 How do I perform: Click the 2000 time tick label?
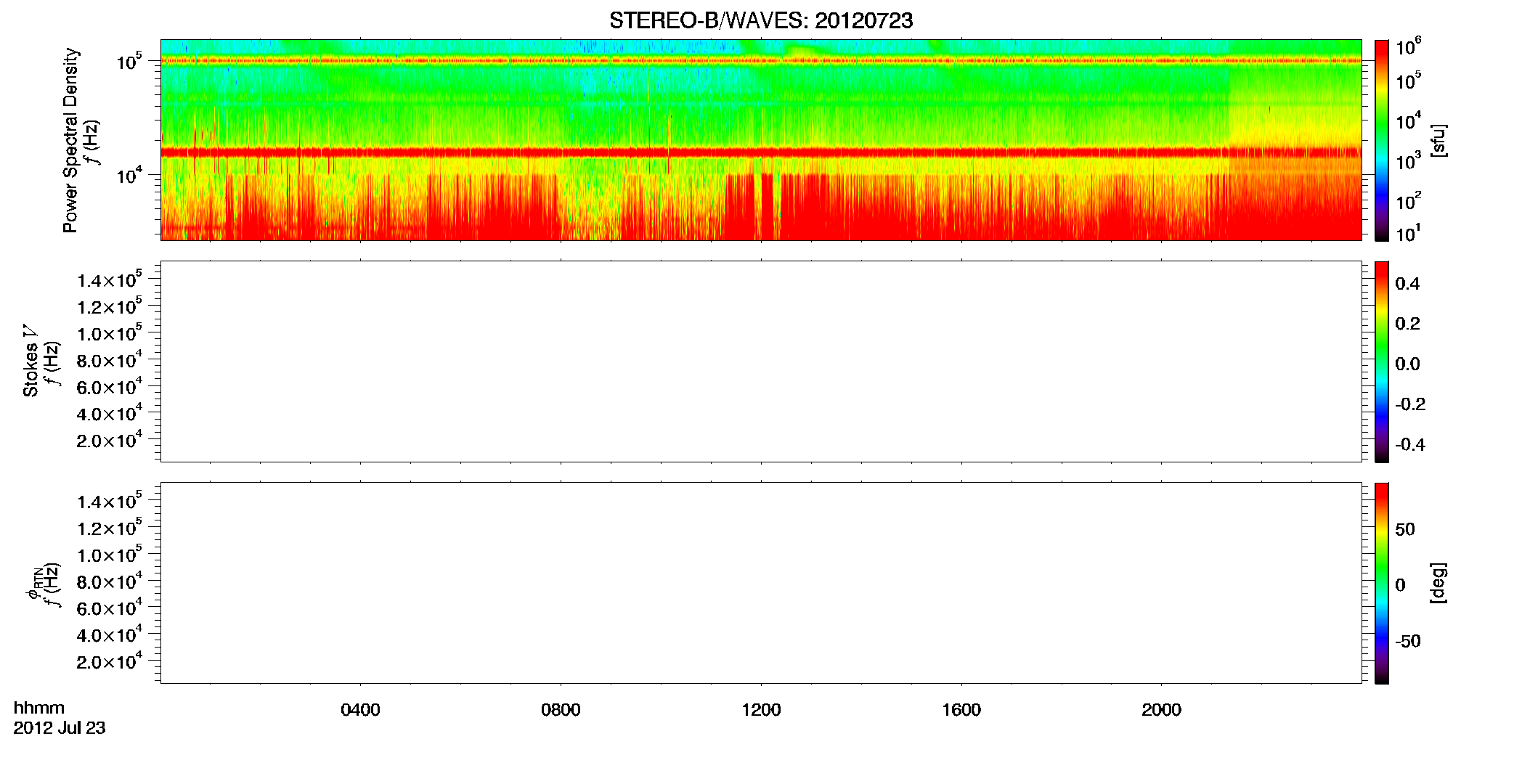1161,710
